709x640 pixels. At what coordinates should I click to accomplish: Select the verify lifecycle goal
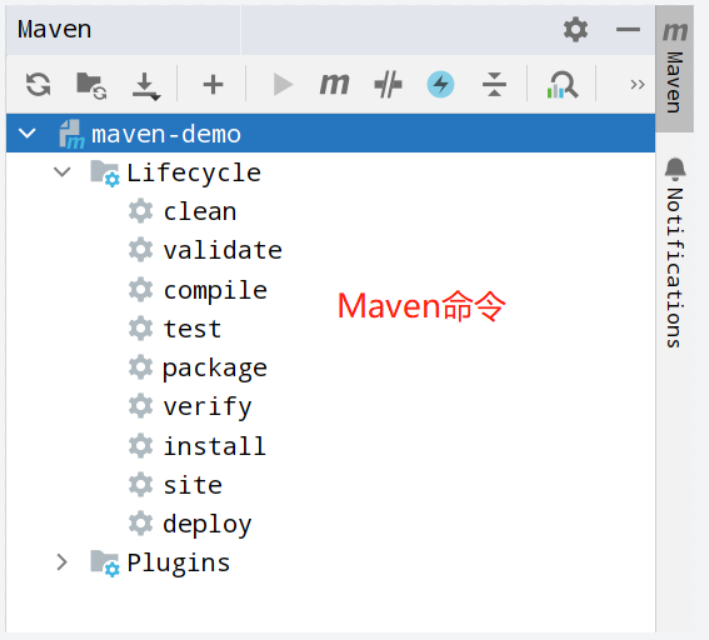(208, 408)
